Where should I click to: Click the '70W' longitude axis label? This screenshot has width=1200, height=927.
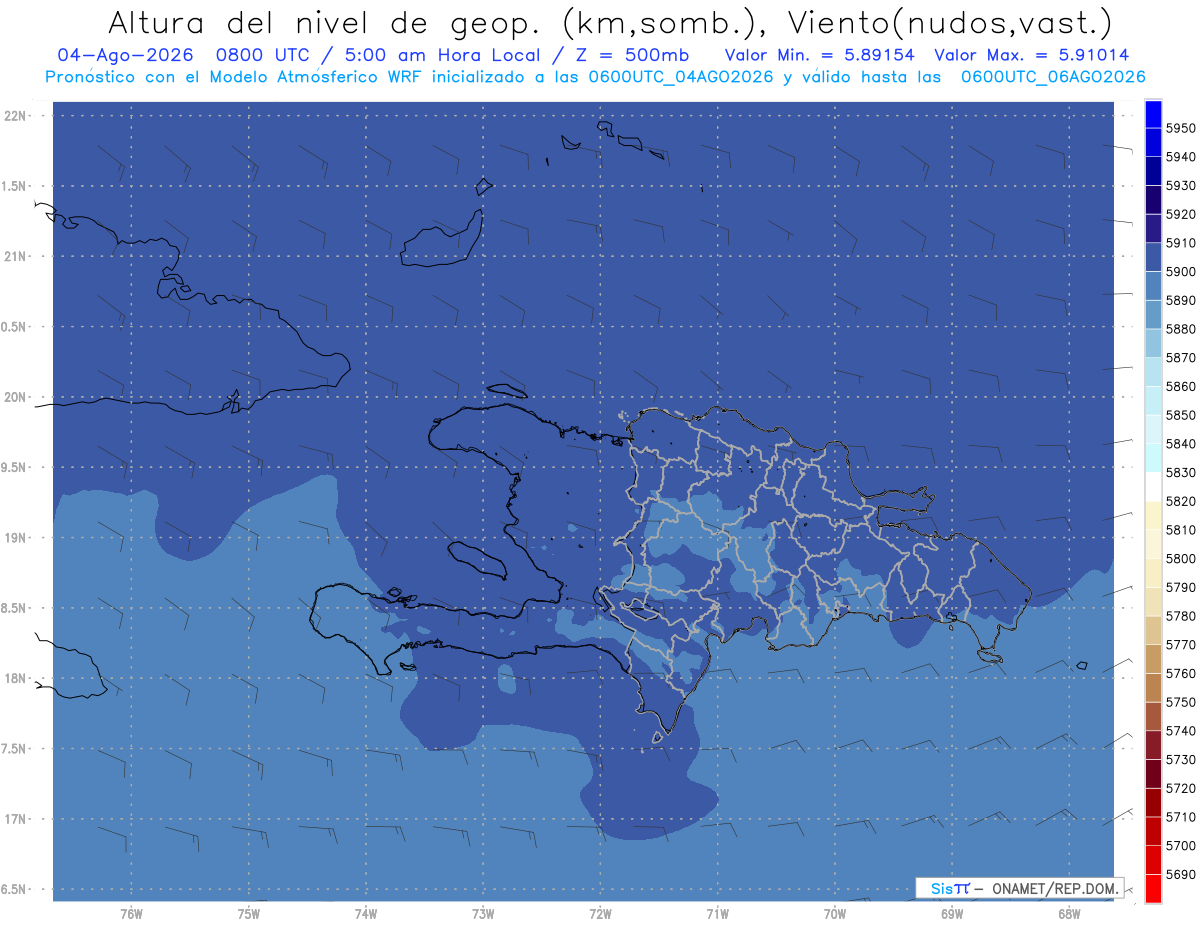835,914
